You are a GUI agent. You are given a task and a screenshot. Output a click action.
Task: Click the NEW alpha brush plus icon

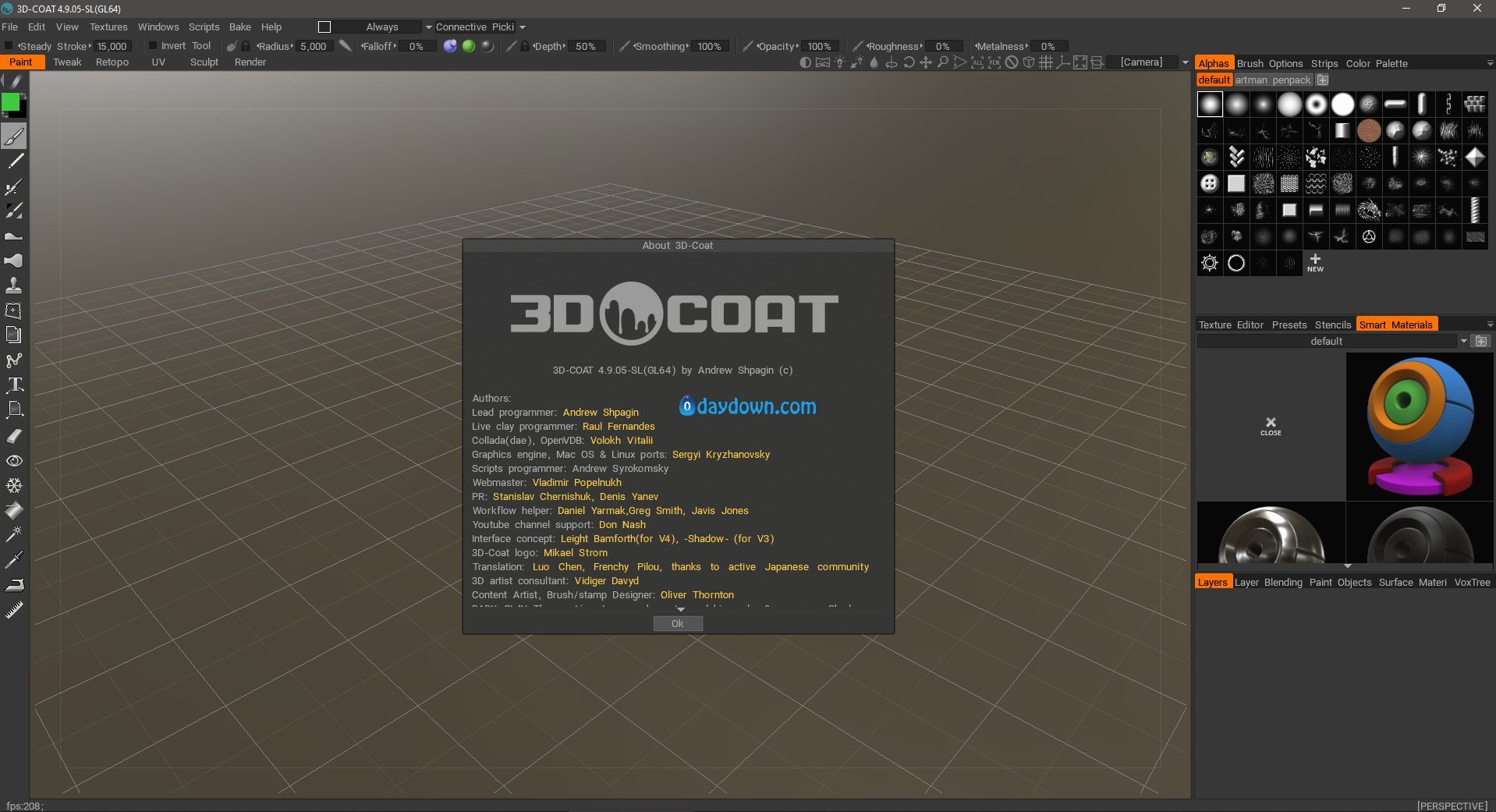tap(1315, 263)
